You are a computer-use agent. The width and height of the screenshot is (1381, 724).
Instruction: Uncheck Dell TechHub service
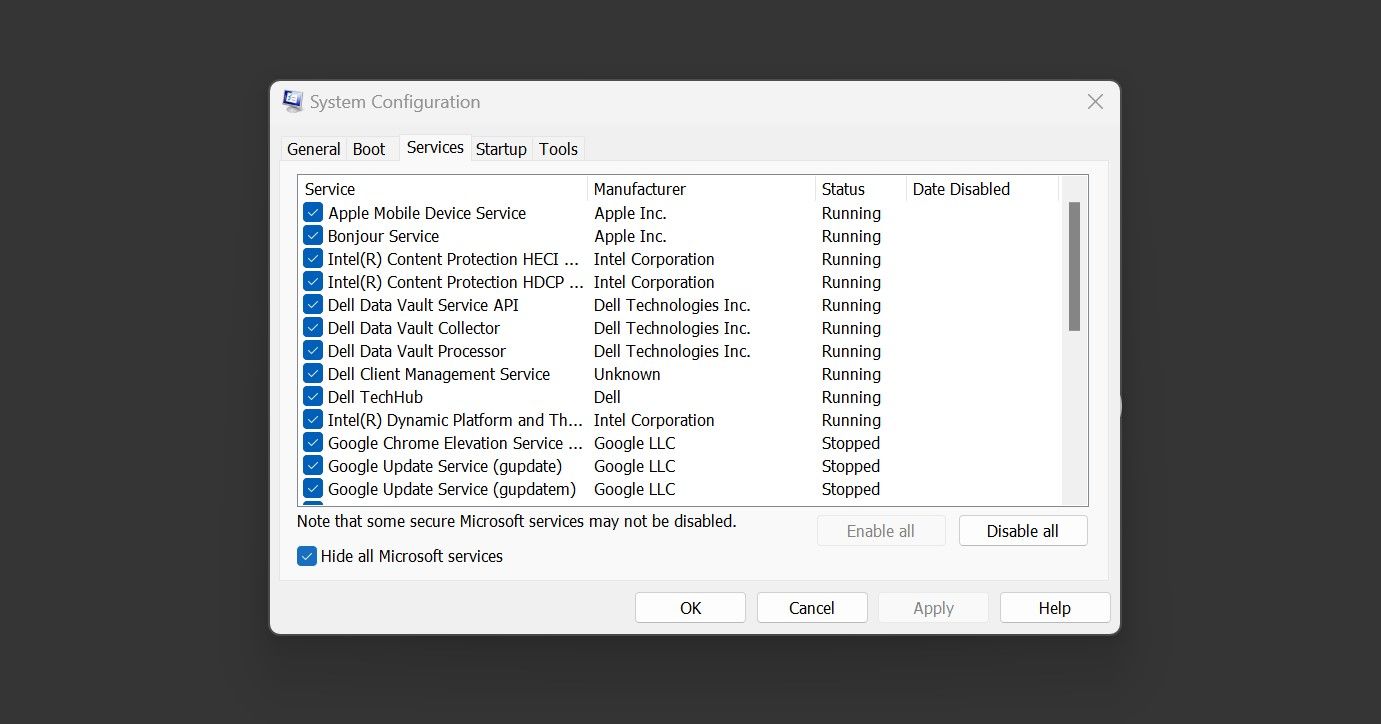[x=313, y=396]
